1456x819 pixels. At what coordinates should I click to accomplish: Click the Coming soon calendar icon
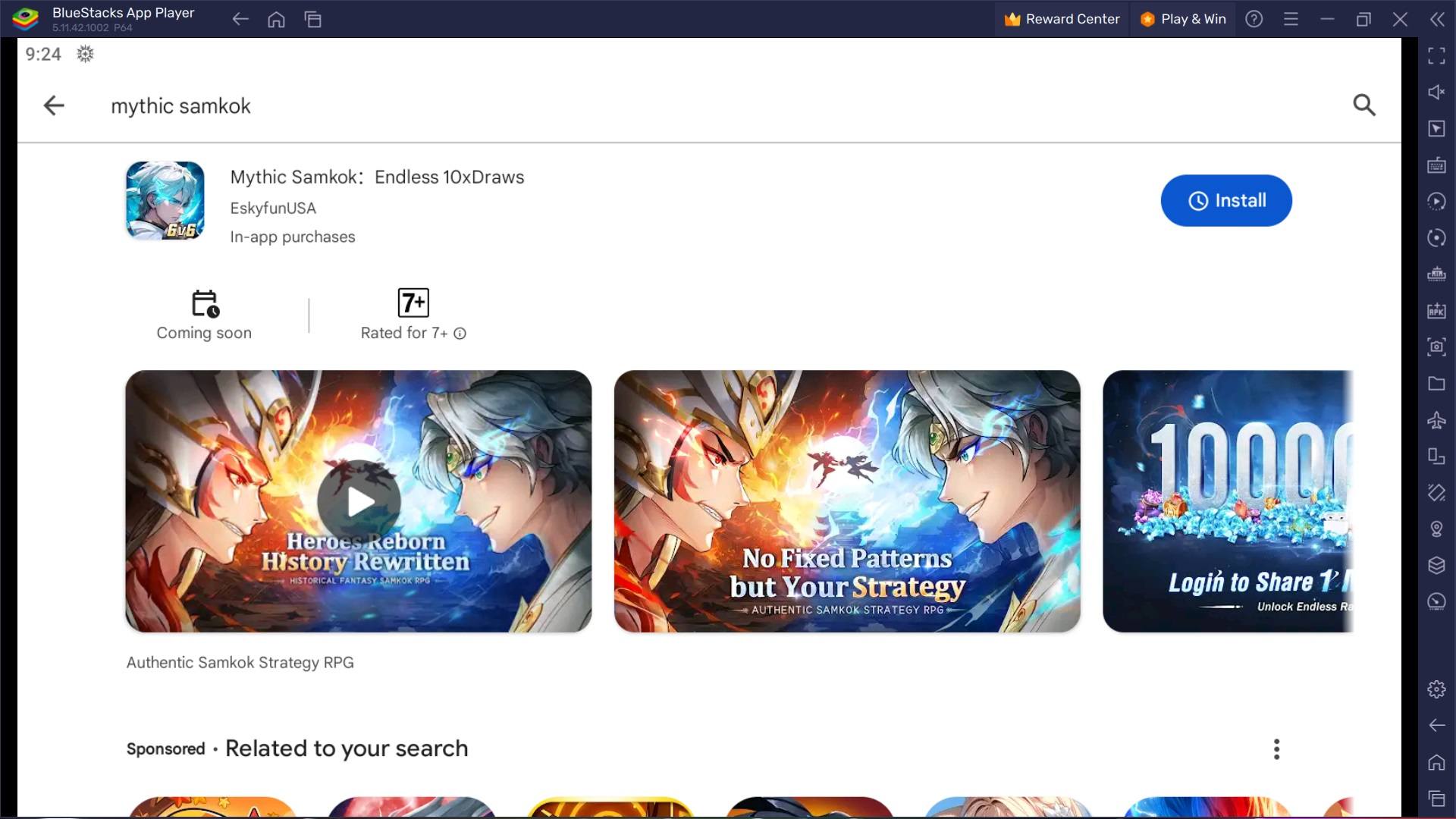[205, 303]
